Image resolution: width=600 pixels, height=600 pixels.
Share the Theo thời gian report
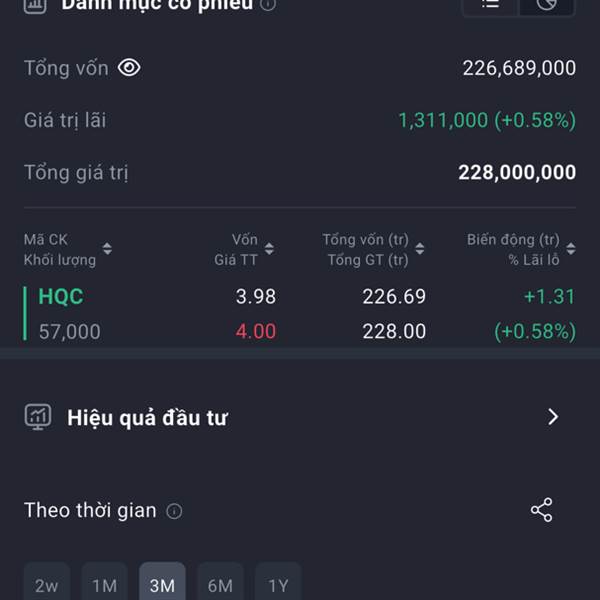coord(541,510)
